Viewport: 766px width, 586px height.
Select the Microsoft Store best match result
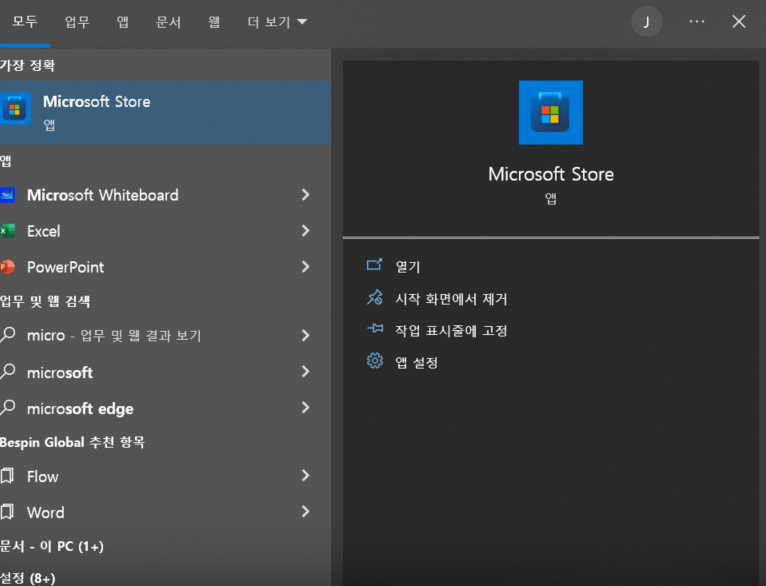[165, 112]
